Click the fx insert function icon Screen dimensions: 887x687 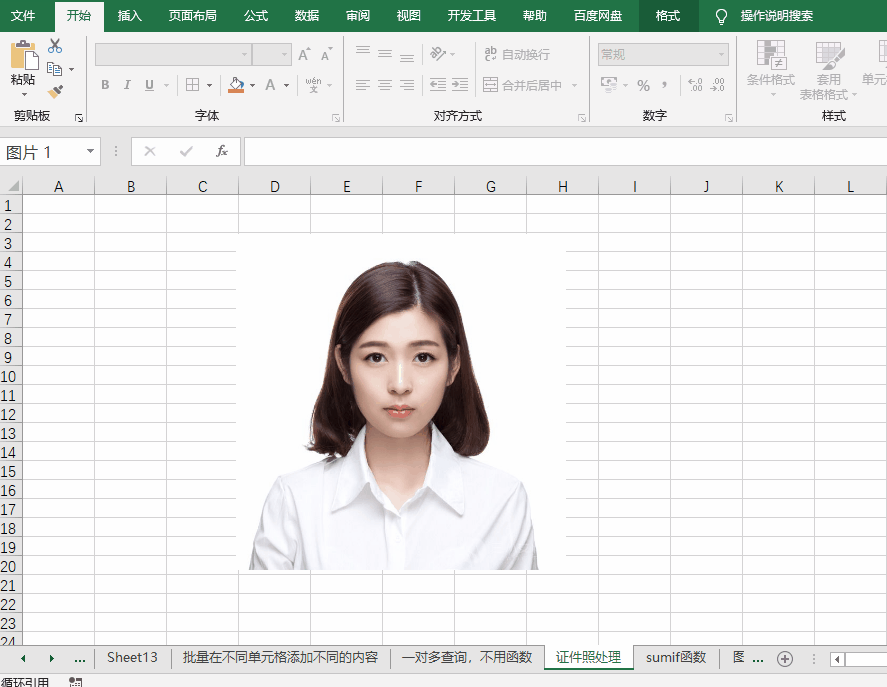(x=222, y=151)
